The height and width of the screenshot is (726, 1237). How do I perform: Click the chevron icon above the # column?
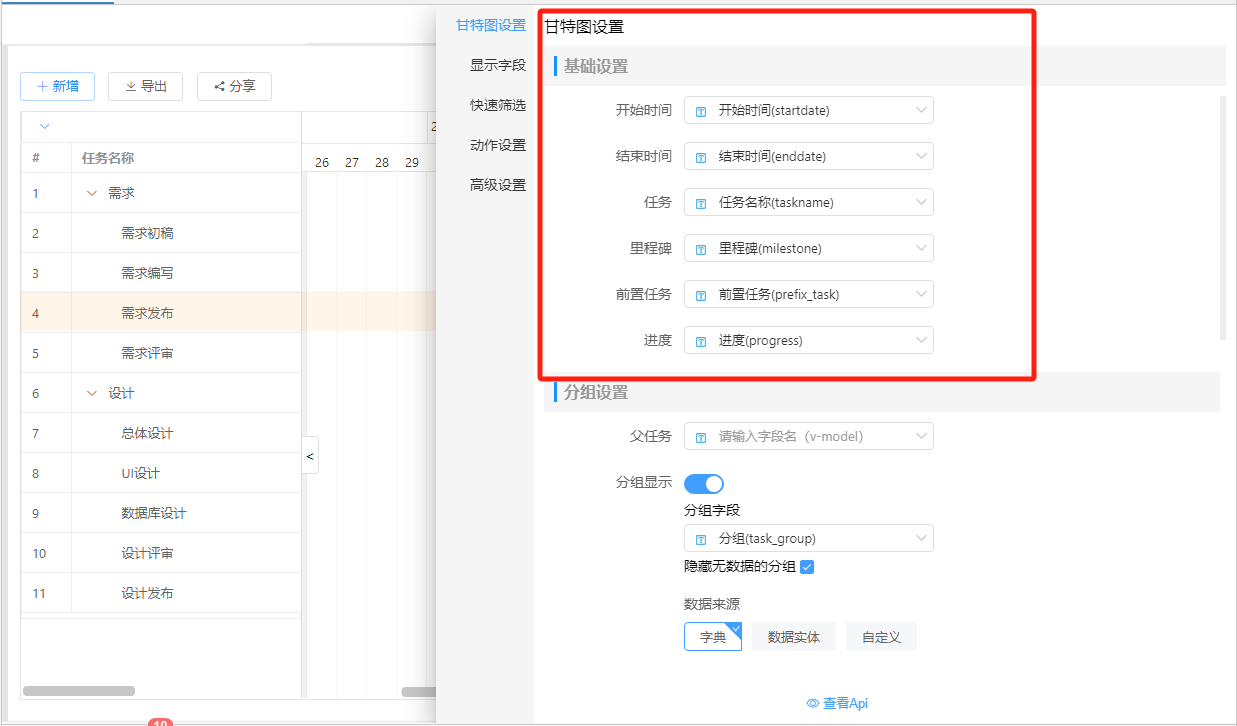click(44, 127)
